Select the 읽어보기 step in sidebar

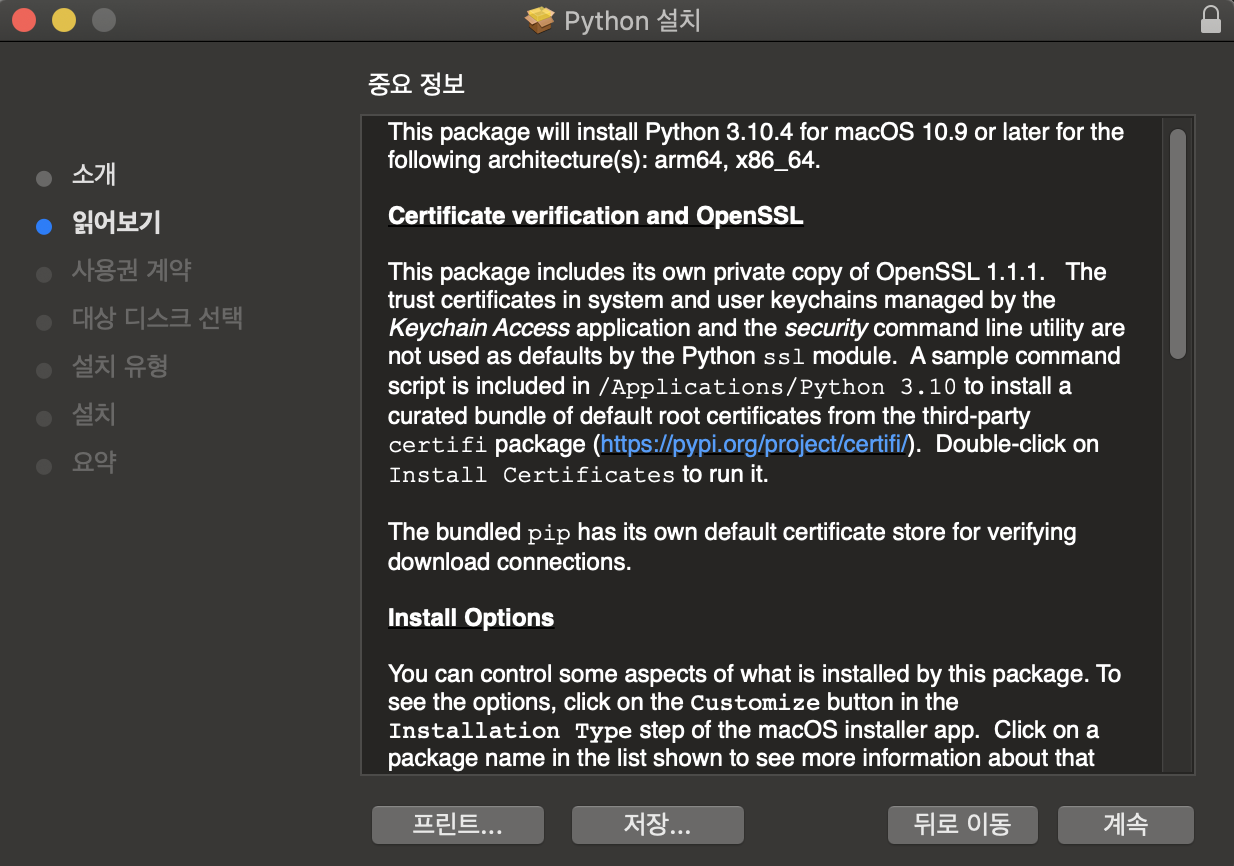[x=116, y=222]
